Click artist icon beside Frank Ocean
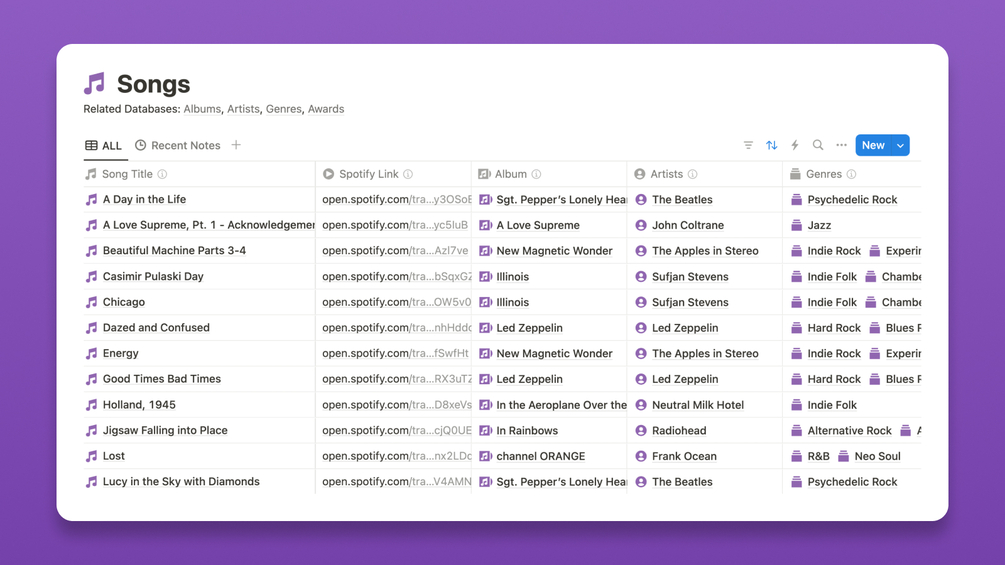1005x565 pixels. point(641,456)
